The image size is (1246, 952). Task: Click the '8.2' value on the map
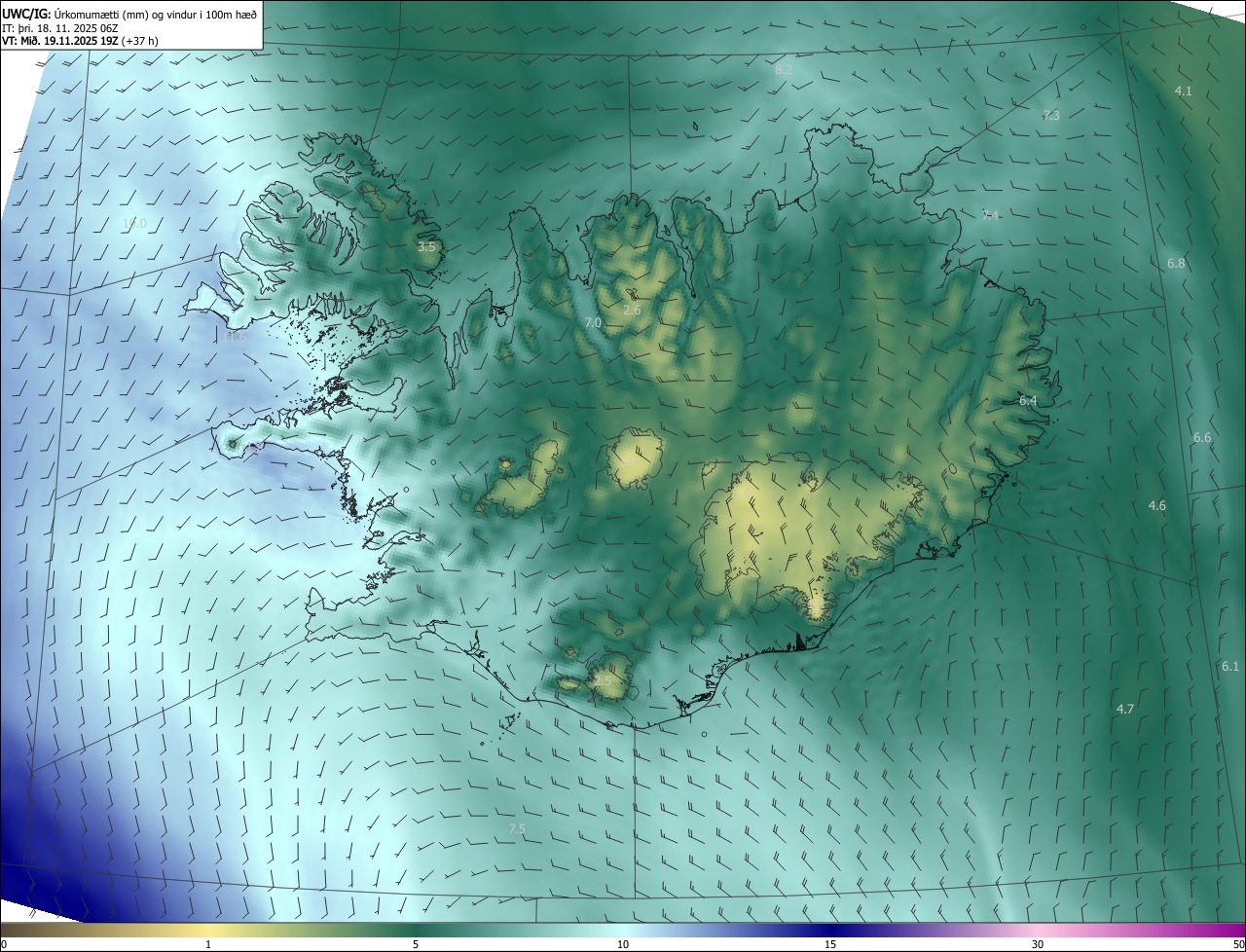pyautogui.click(x=784, y=70)
